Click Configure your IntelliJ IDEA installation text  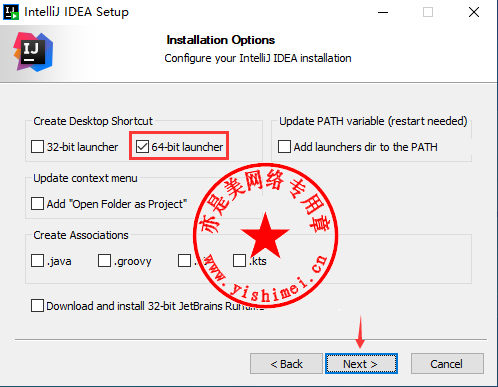pyautogui.click(x=258, y=58)
